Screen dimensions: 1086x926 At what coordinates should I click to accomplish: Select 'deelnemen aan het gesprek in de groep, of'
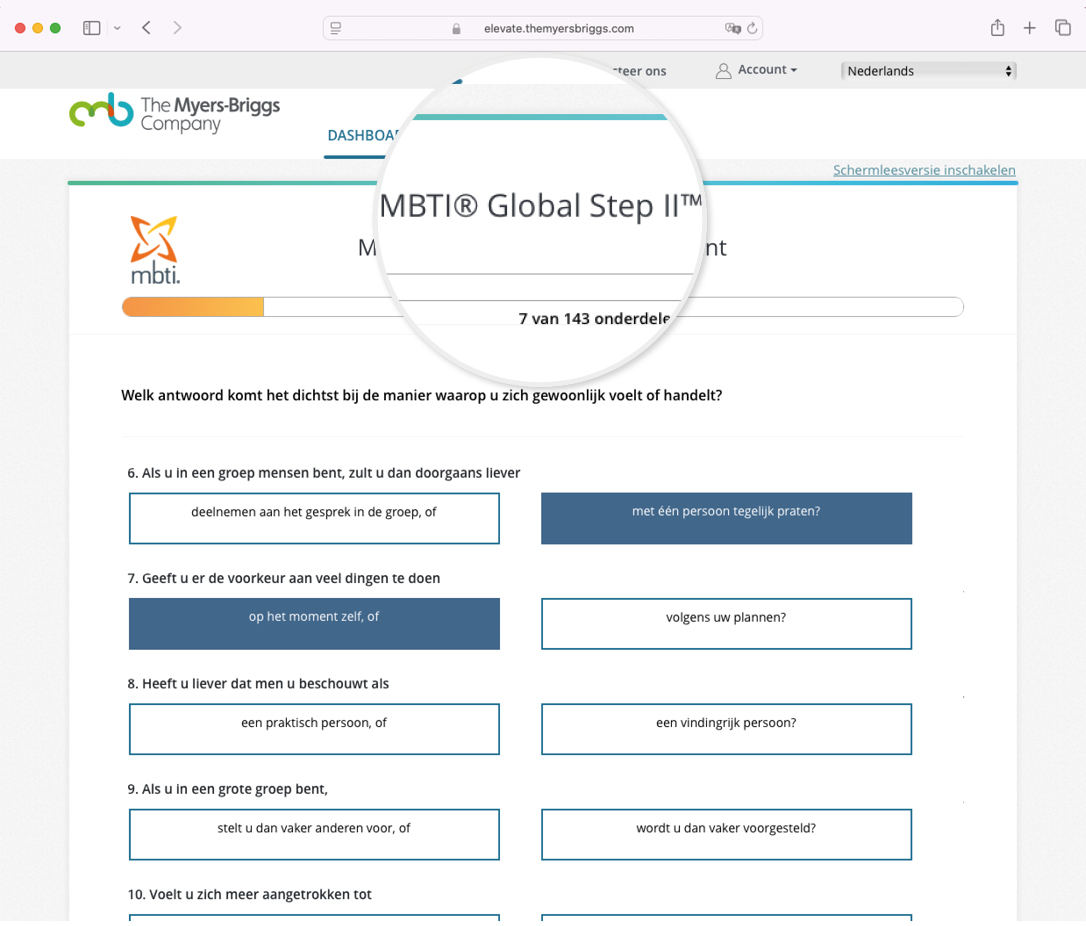314,518
